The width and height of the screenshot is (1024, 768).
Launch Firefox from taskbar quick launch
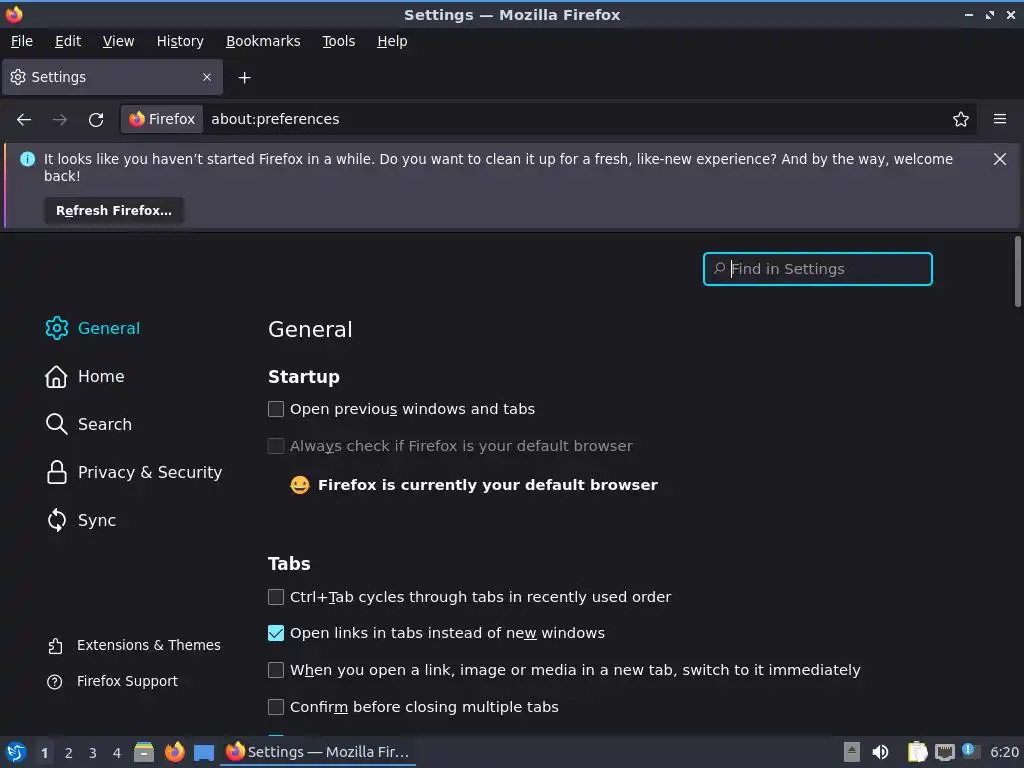pyautogui.click(x=174, y=752)
